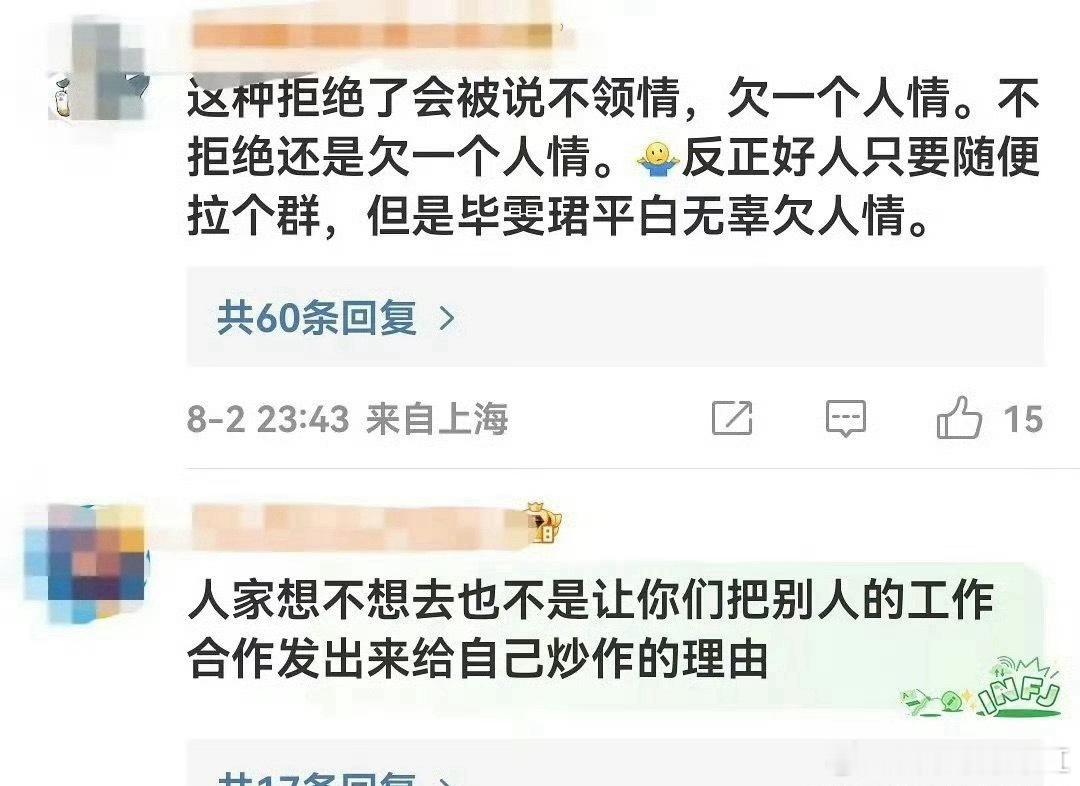Tap the chevron next to 共60条回复

tap(447, 318)
